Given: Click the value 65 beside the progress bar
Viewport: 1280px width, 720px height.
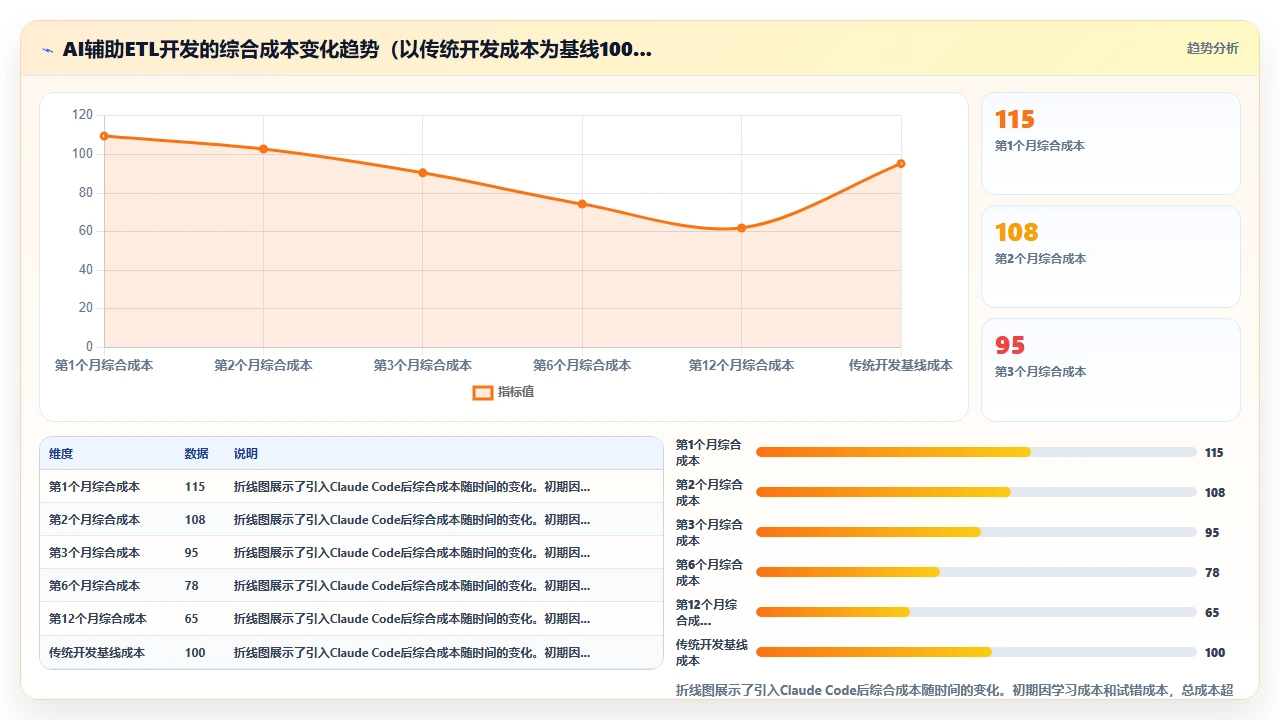Looking at the screenshot, I should coord(1212,613).
